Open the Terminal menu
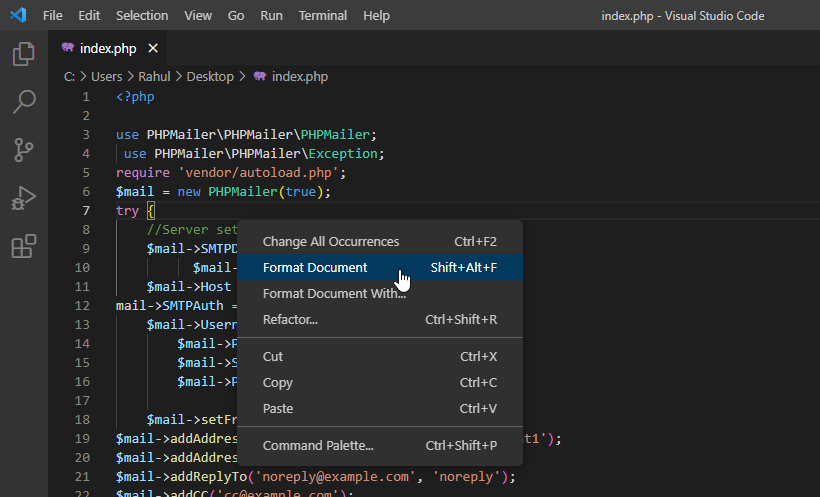820x497 pixels. click(x=323, y=16)
